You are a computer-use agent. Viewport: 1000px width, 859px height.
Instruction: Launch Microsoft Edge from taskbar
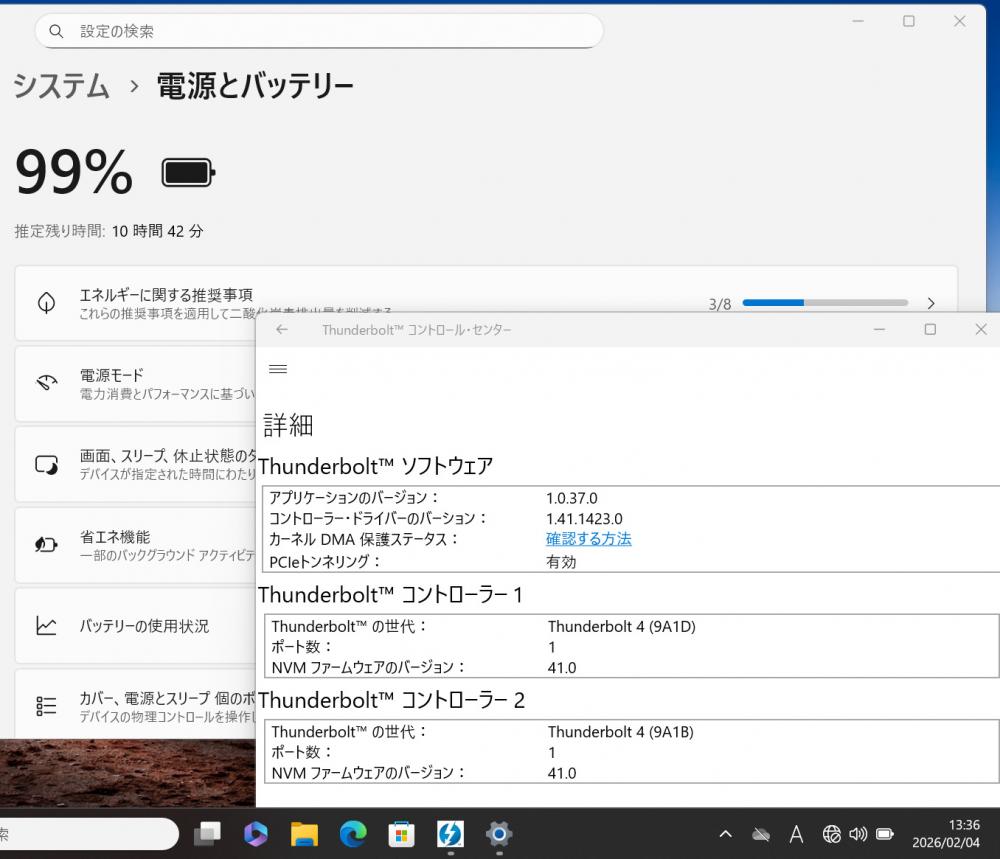click(353, 833)
